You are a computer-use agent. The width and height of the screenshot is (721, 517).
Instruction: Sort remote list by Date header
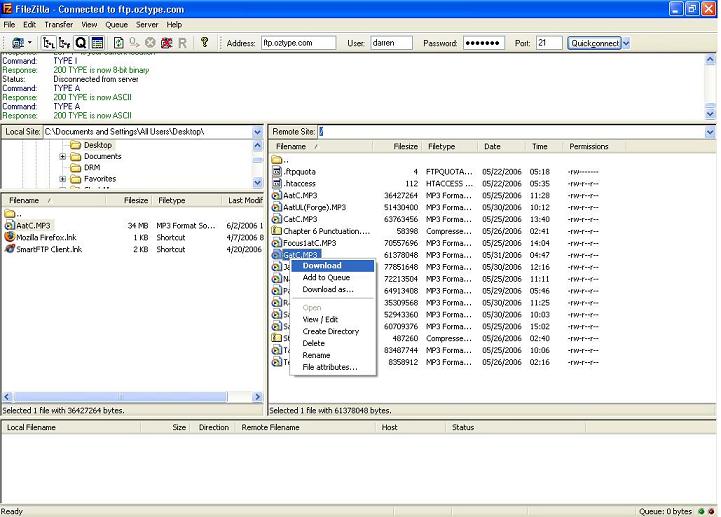click(502, 147)
